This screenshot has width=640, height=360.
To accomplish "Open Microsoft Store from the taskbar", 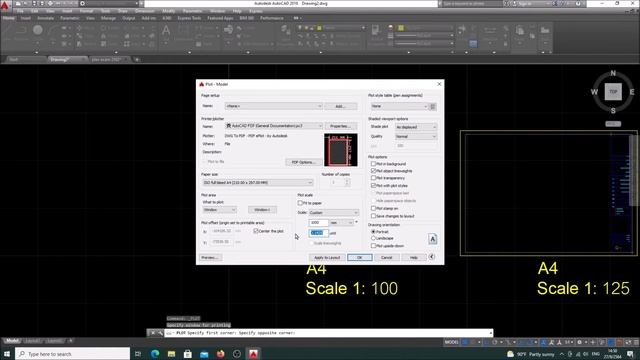I will click(x=188, y=353).
